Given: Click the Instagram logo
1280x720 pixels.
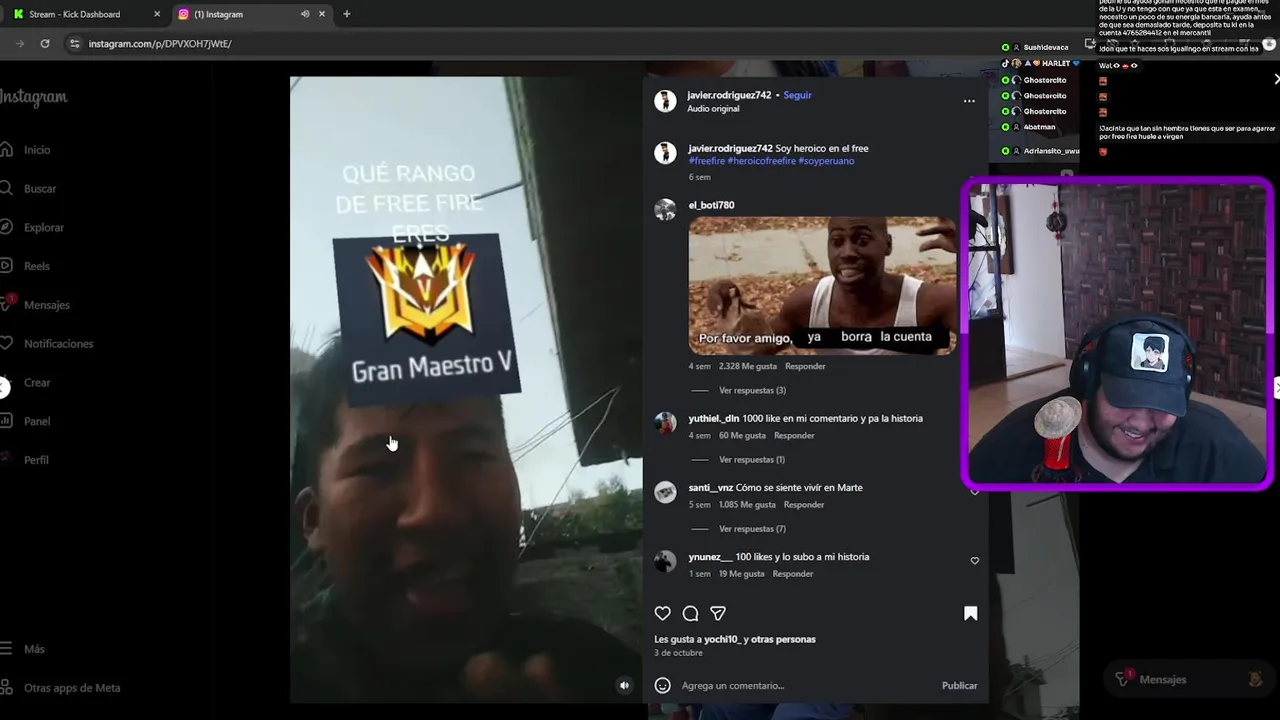Looking at the screenshot, I should tap(33, 97).
